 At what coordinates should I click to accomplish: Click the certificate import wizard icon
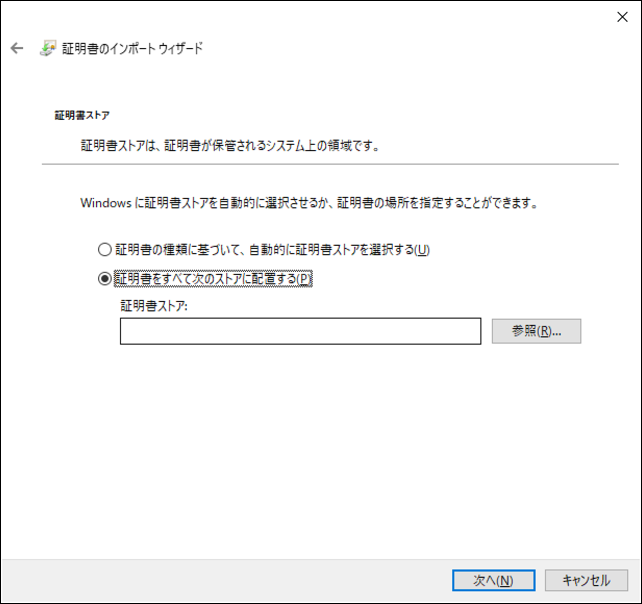(47, 48)
